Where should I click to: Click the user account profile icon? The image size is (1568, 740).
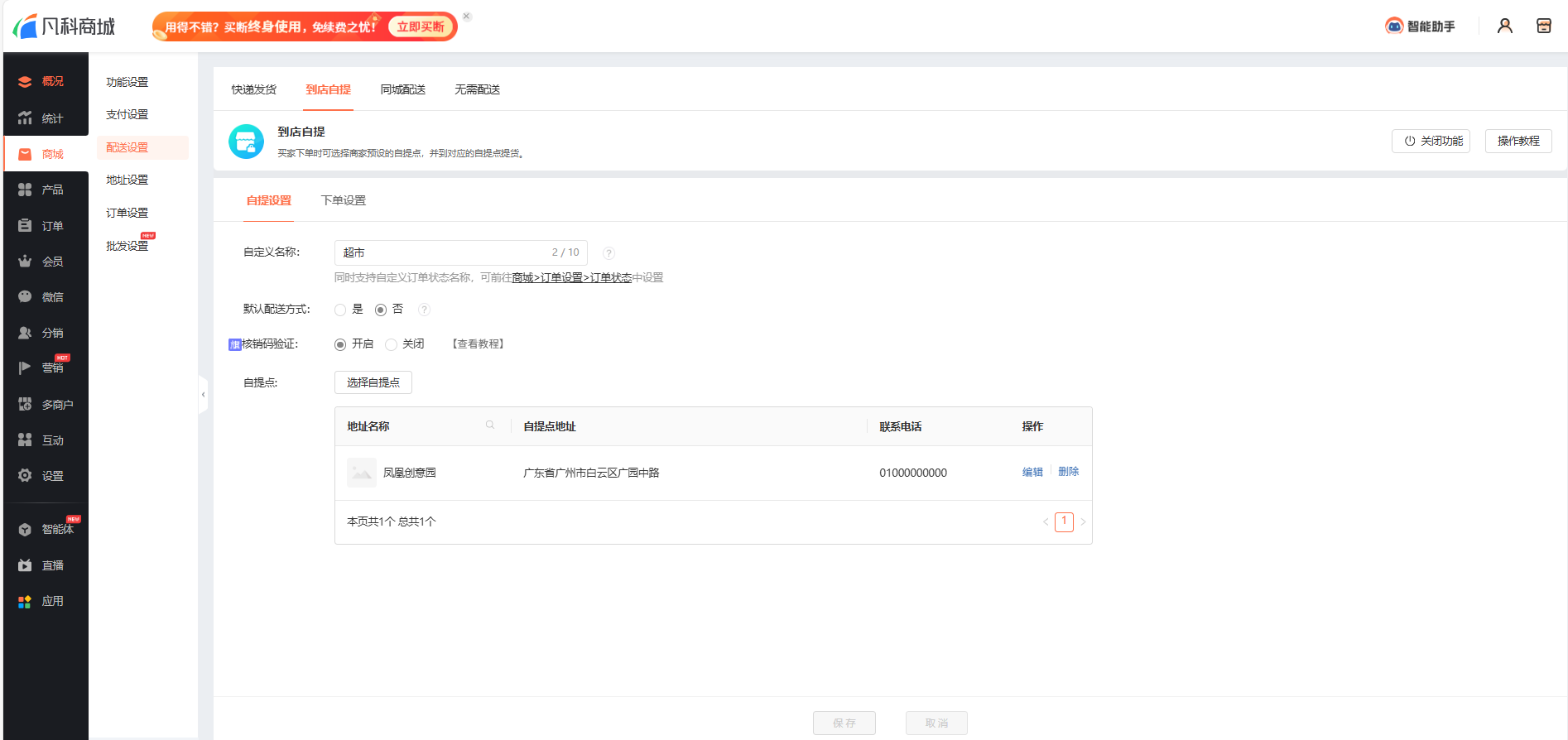(x=1504, y=26)
